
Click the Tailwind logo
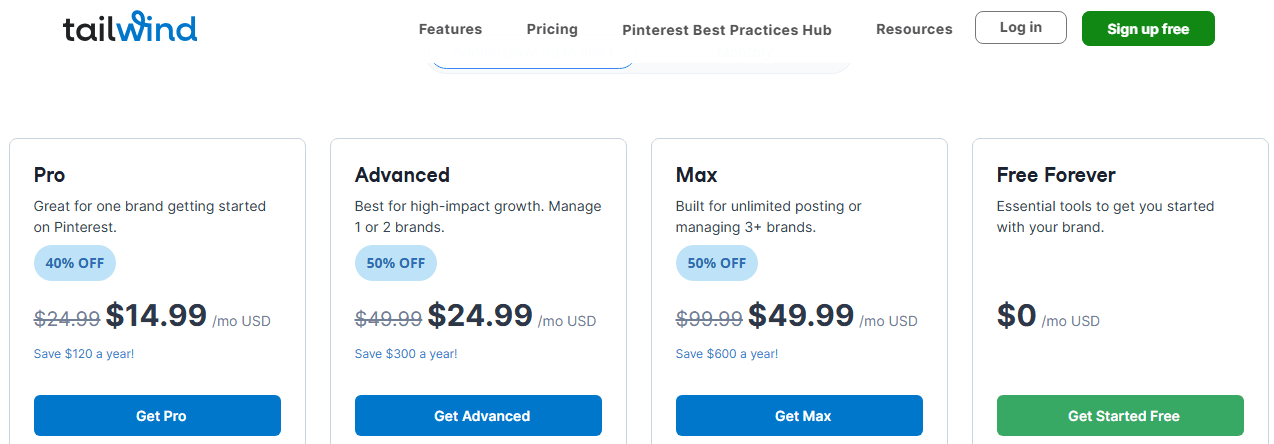pos(130,28)
